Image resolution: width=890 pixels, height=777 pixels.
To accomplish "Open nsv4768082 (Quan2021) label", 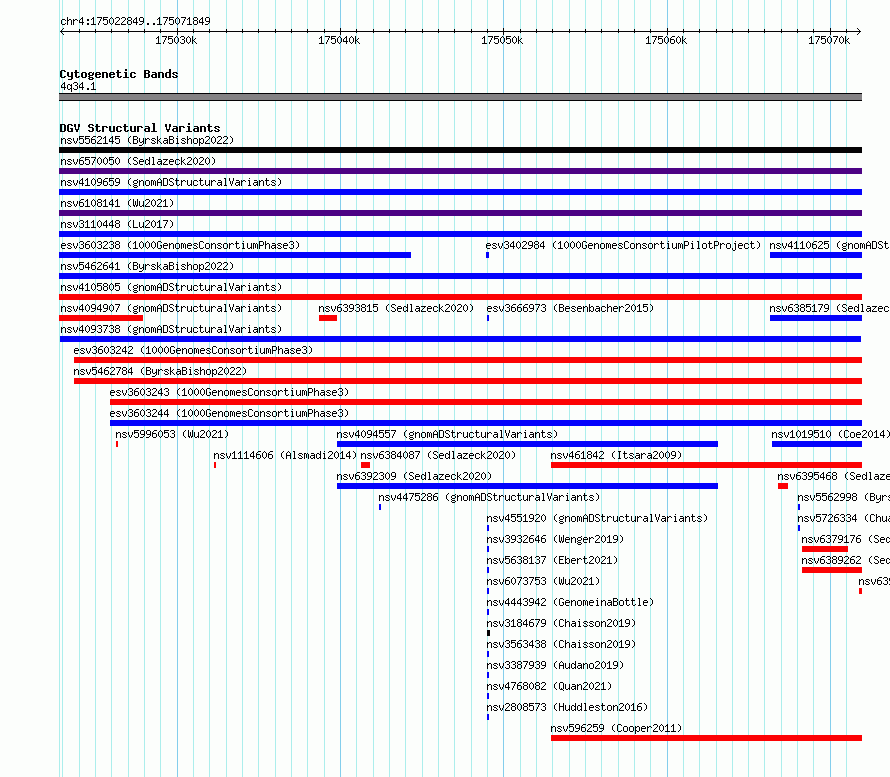I will coord(549,686).
